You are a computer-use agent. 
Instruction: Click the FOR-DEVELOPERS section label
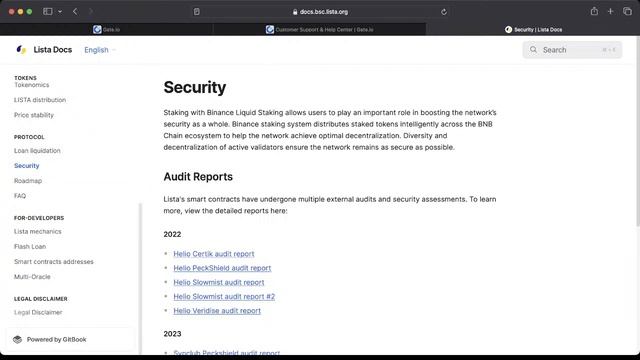(x=39, y=218)
